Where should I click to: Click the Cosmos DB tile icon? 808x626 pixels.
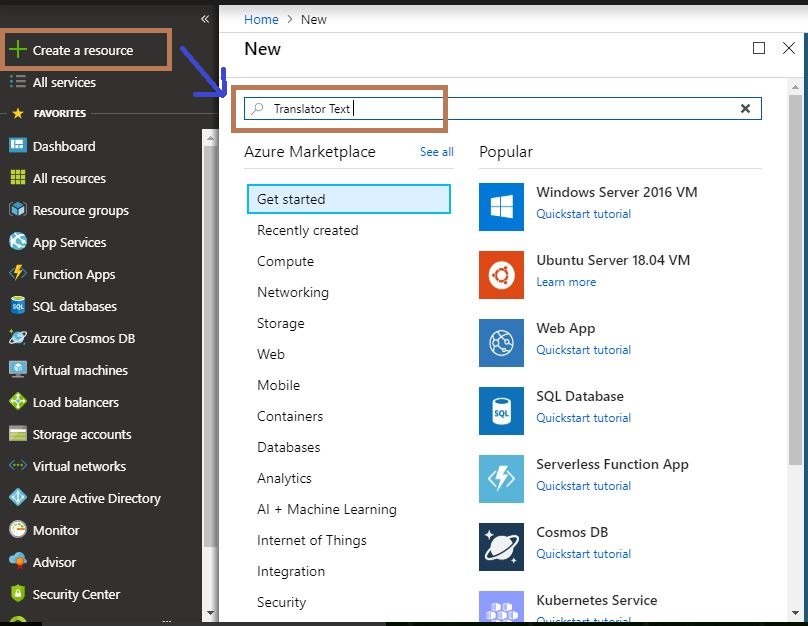(501, 547)
